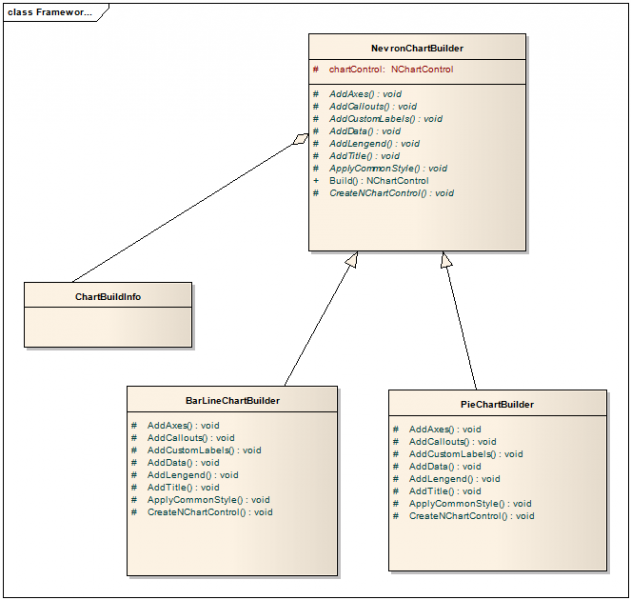631x600 pixels.
Task: Select CreateNChartControl() in PieChartBuilder
Action: [x=471, y=516]
